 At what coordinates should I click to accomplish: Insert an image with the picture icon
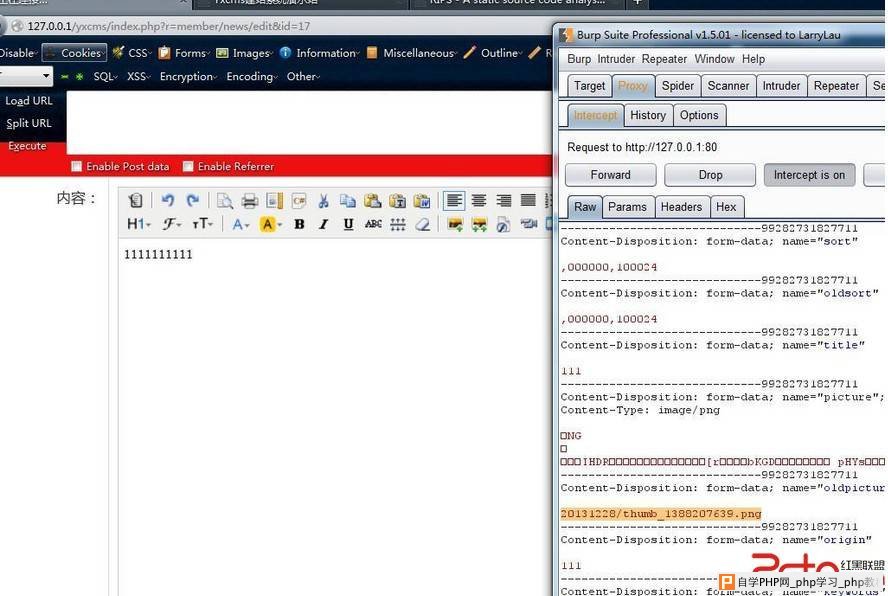coord(455,224)
